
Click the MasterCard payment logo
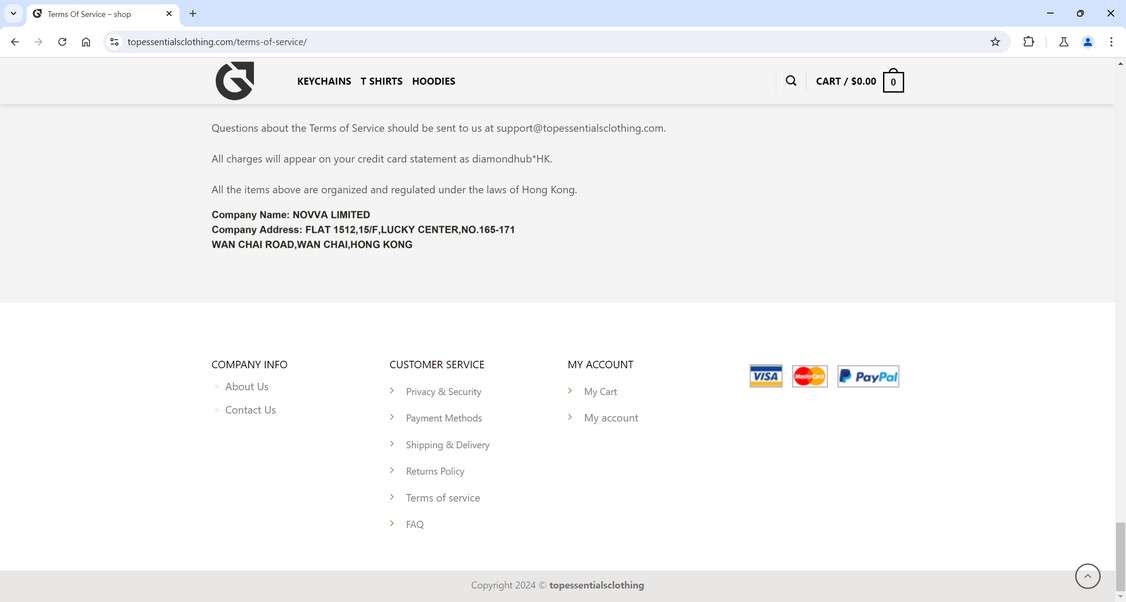coord(809,376)
